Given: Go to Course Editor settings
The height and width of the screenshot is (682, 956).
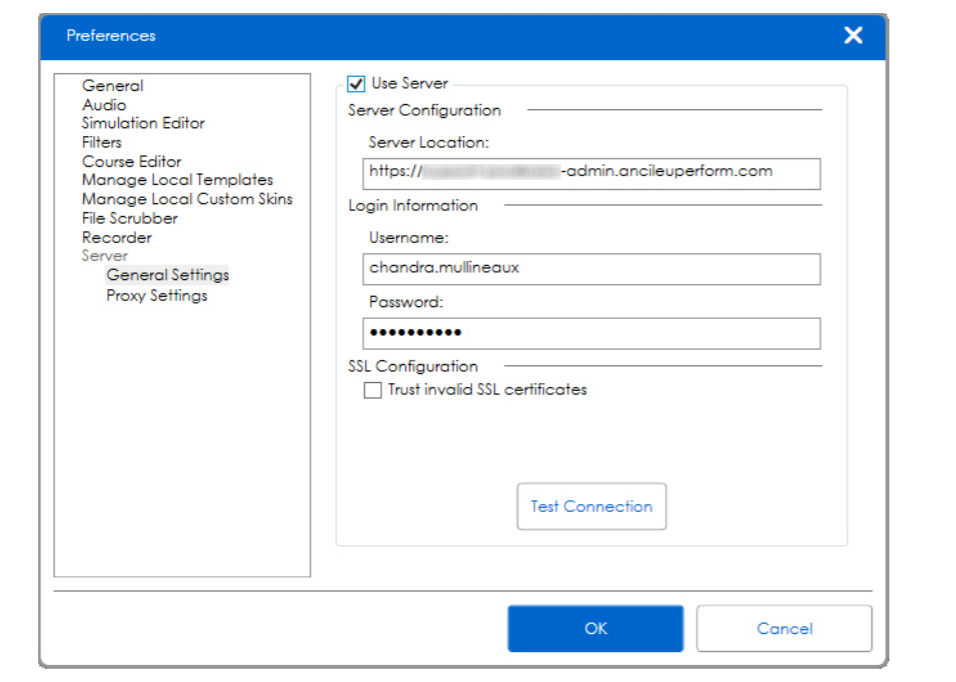Looking at the screenshot, I should pos(132,161).
